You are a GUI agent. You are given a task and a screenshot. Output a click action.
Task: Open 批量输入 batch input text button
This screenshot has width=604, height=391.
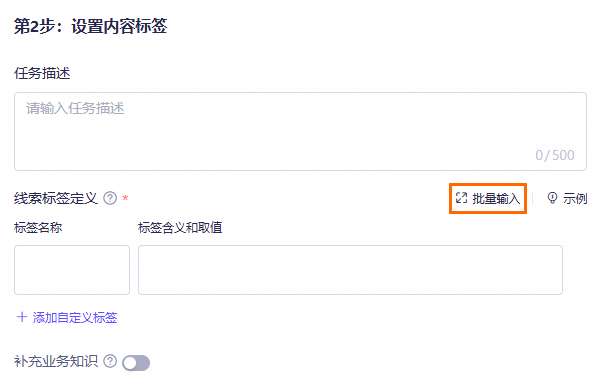pos(496,198)
